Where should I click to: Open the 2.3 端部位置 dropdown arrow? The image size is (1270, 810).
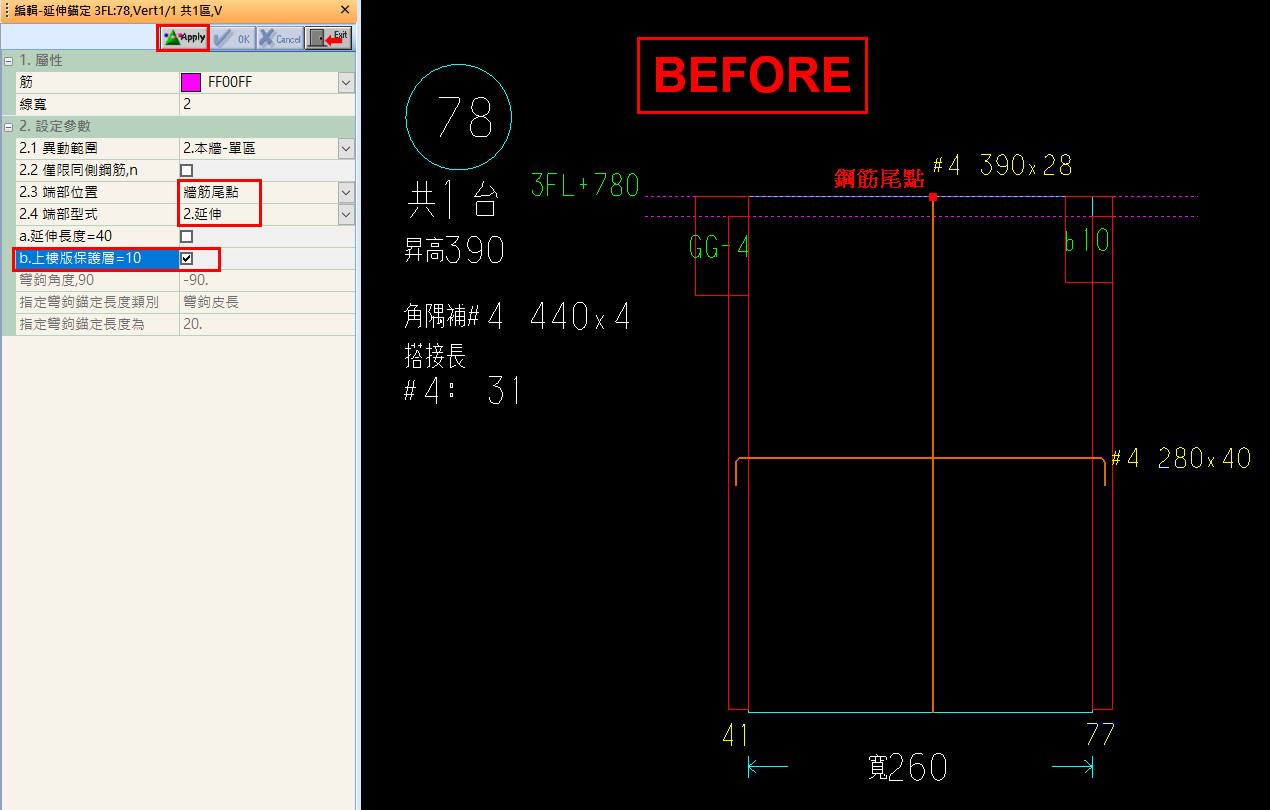pos(346,192)
